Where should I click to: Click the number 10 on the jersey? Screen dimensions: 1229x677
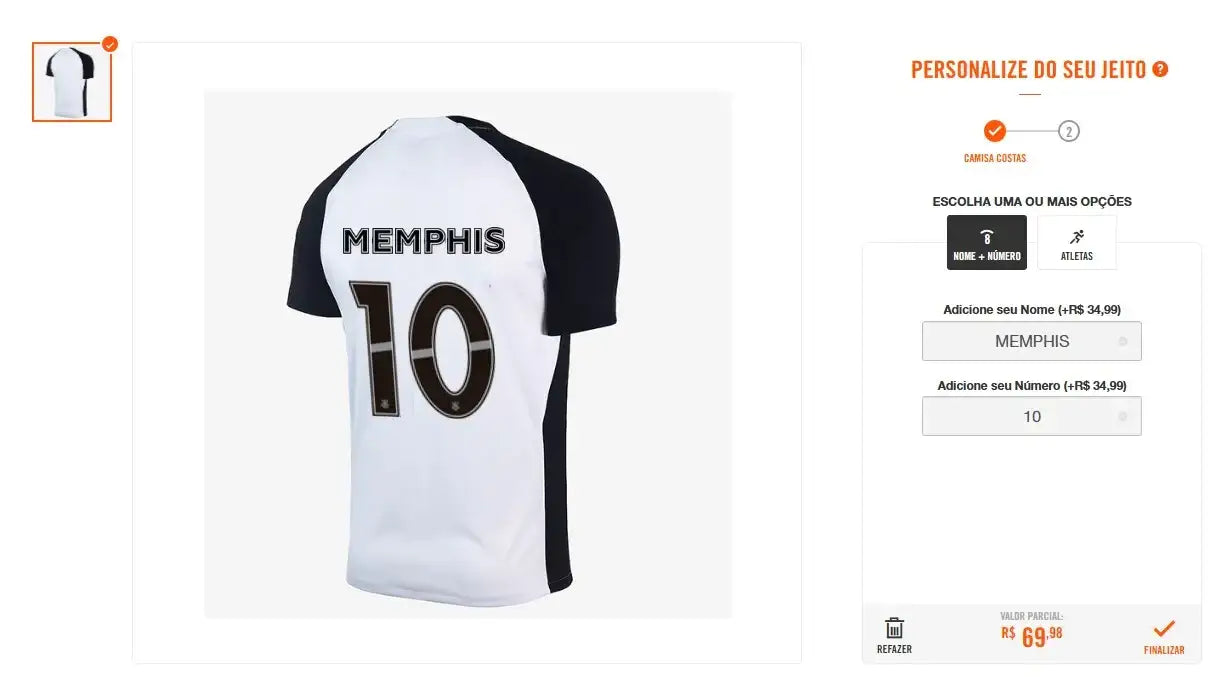(421, 347)
